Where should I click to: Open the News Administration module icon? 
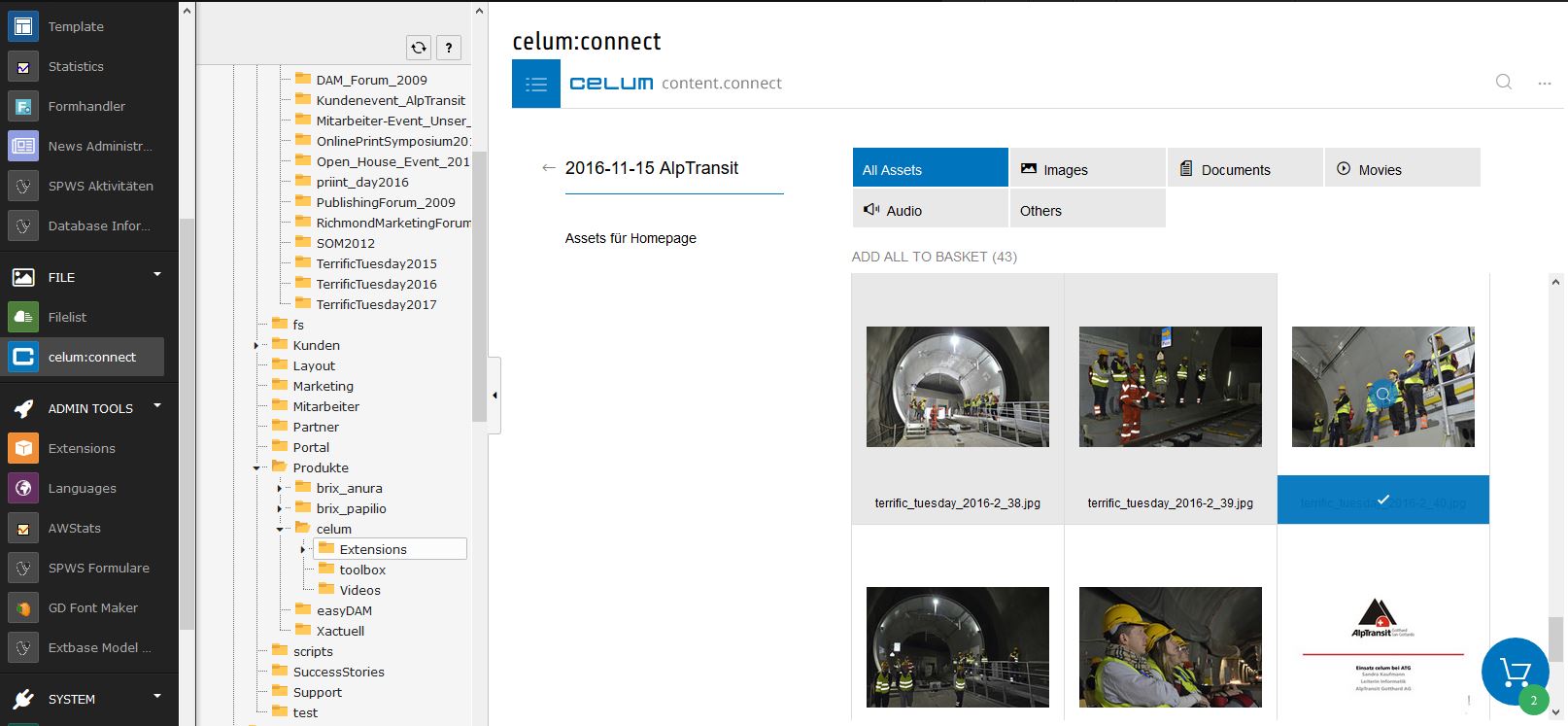coord(23,146)
